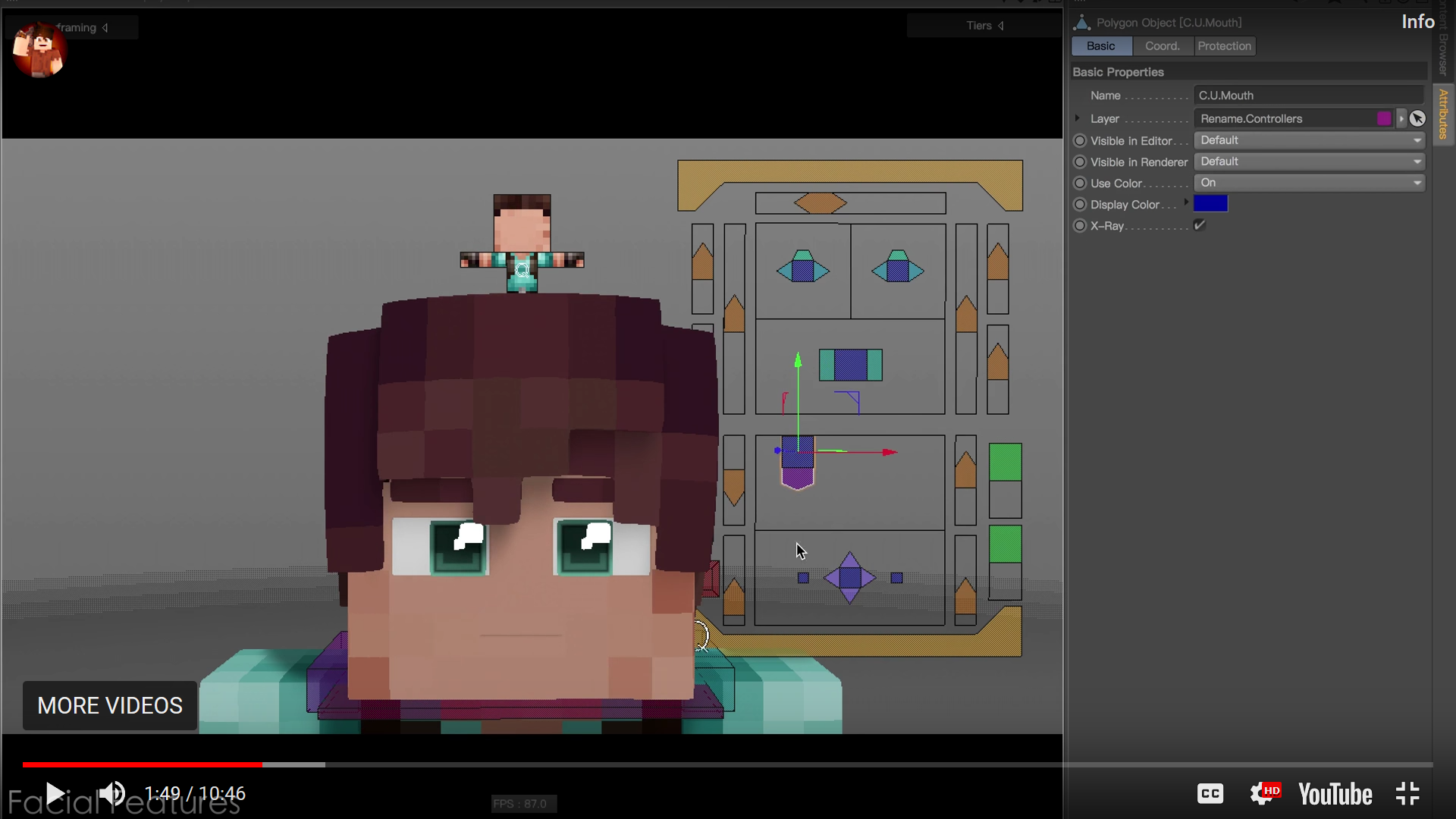Toggle X-Ray keyframe circle
Viewport: 1456px width, 819px height.
coord(1080,225)
